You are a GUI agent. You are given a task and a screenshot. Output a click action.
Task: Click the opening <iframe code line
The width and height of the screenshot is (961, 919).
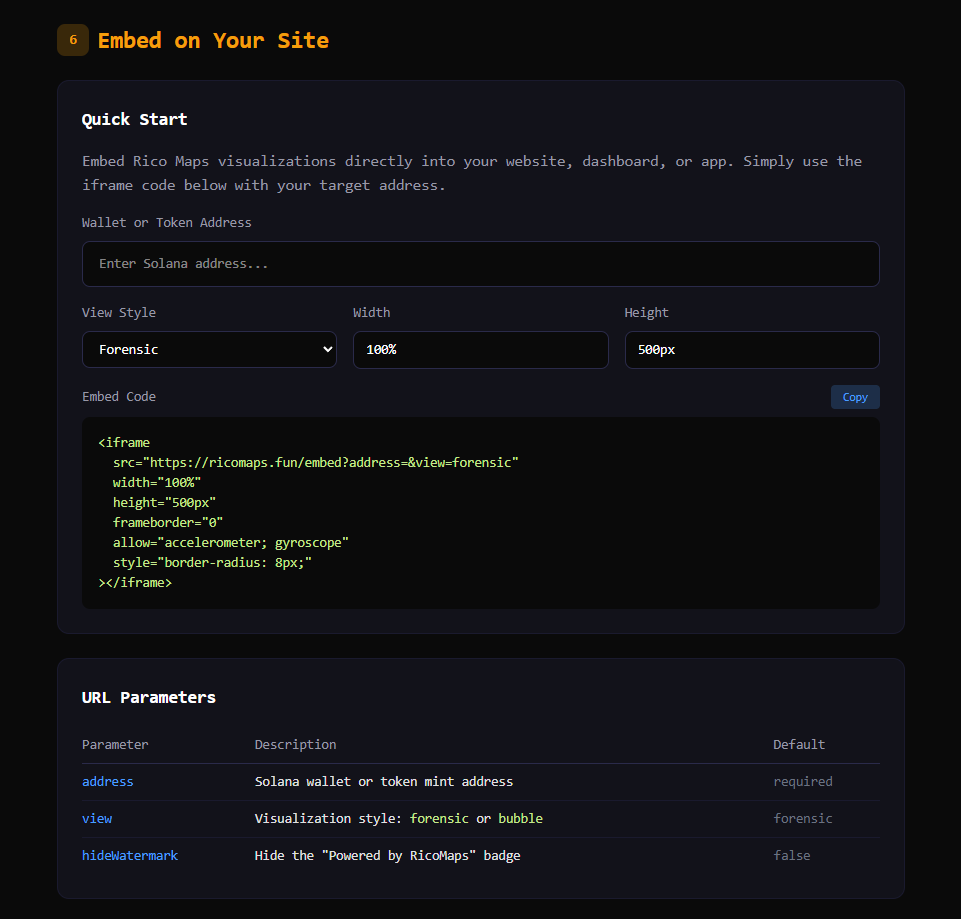point(124,442)
